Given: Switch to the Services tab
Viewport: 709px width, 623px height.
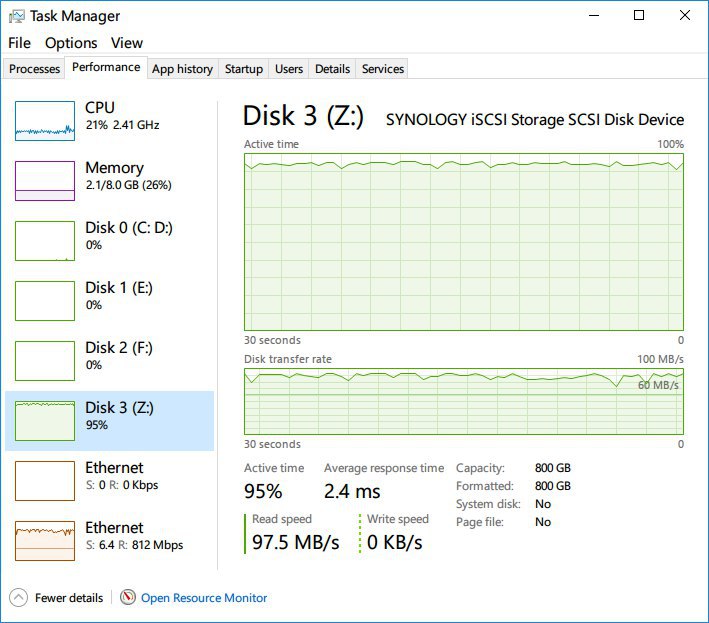Looking at the screenshot, I should 383,69.
